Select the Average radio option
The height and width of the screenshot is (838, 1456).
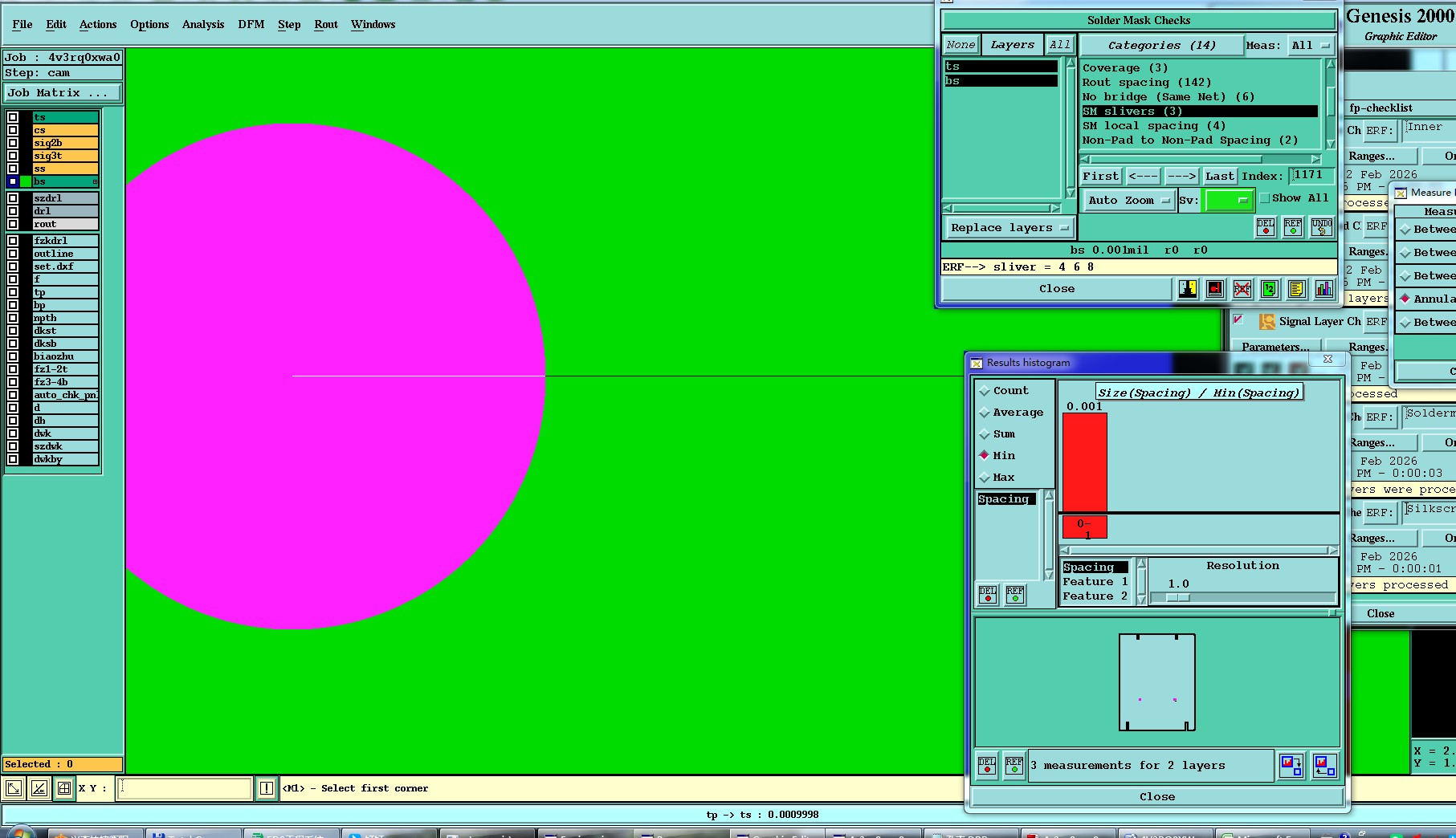[x=985, y=413]
